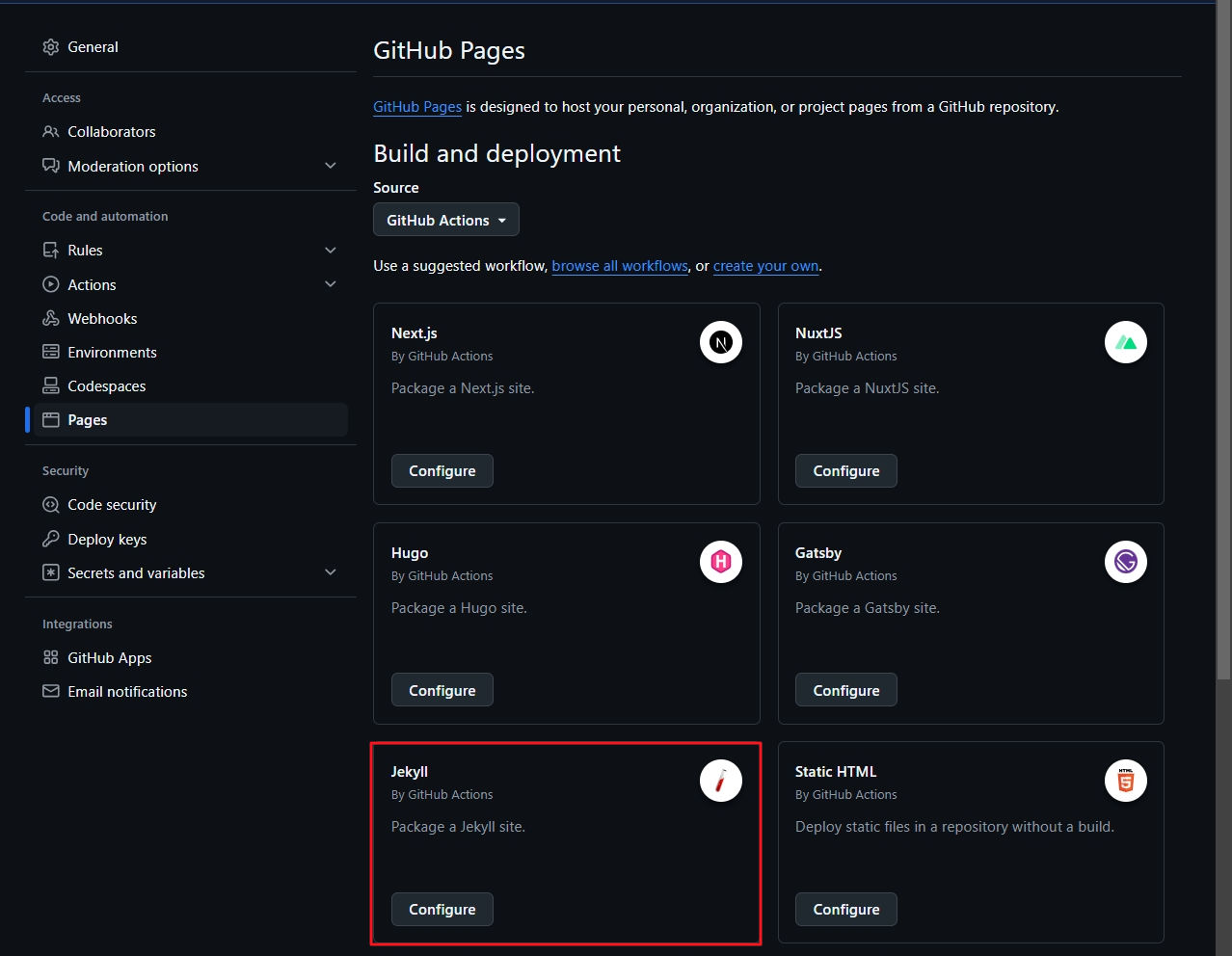Configure the Hugo workflow
The image size is (1232, 956).
tap(442, 690)
